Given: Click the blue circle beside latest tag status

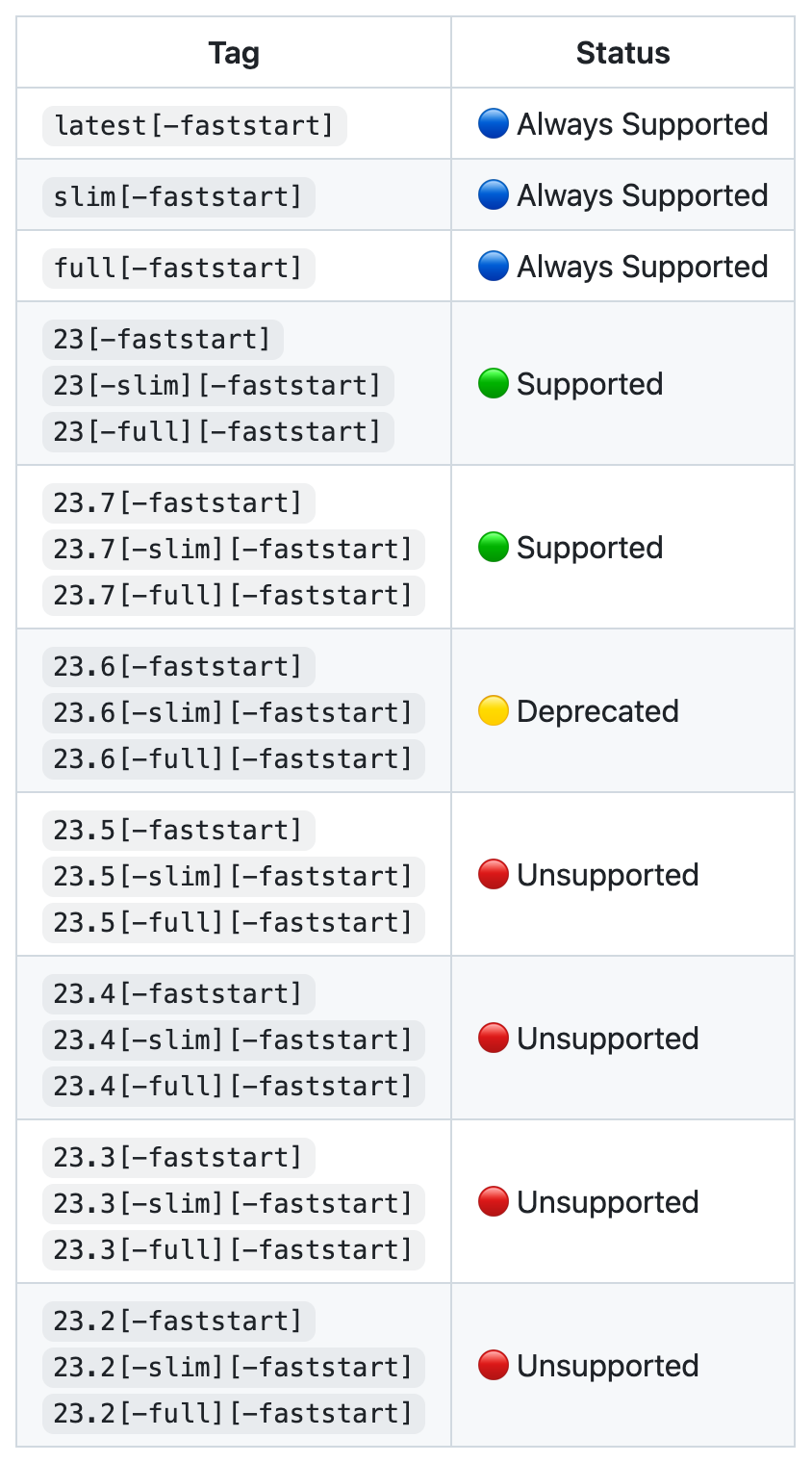Looking at the screenshot, I should coord(493,124).
